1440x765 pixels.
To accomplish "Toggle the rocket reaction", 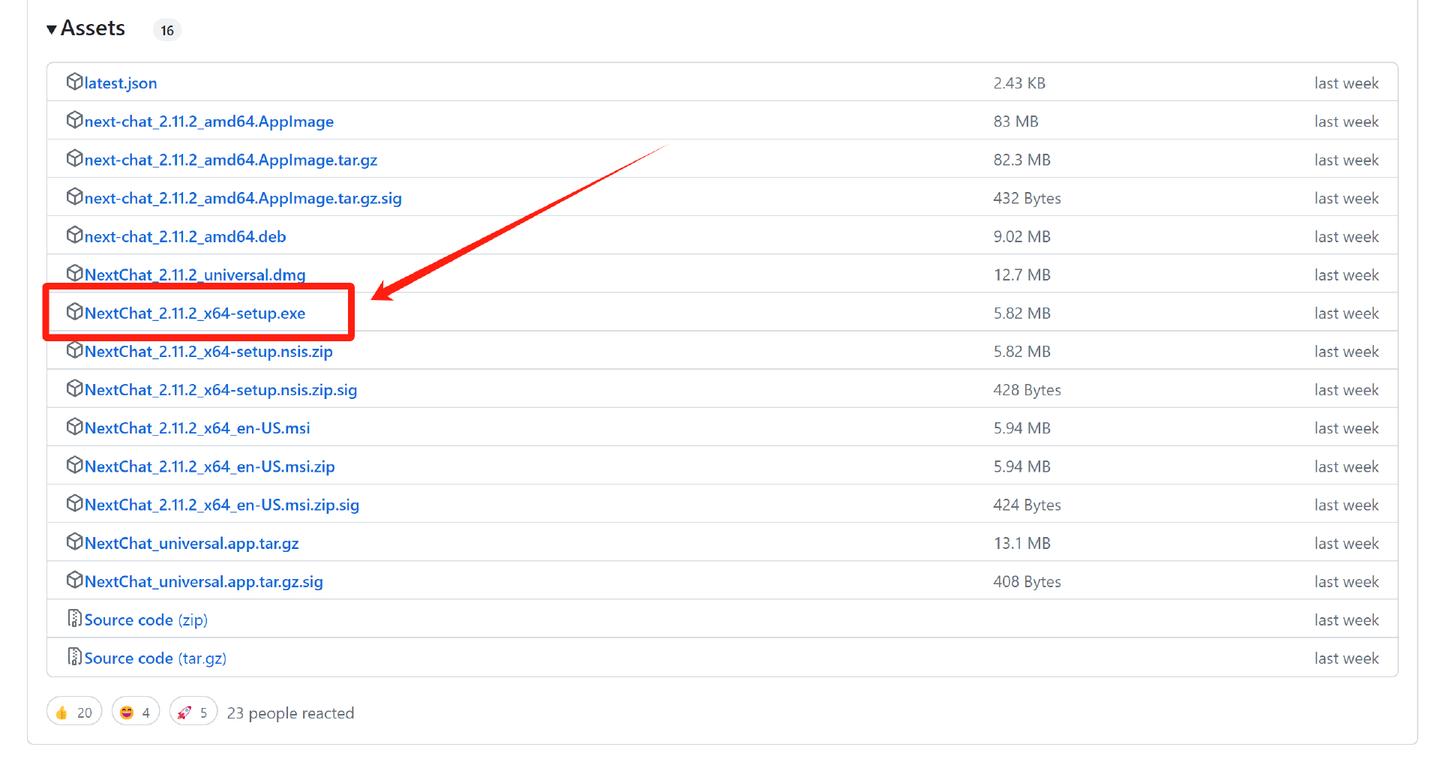I will pos(193,712).
